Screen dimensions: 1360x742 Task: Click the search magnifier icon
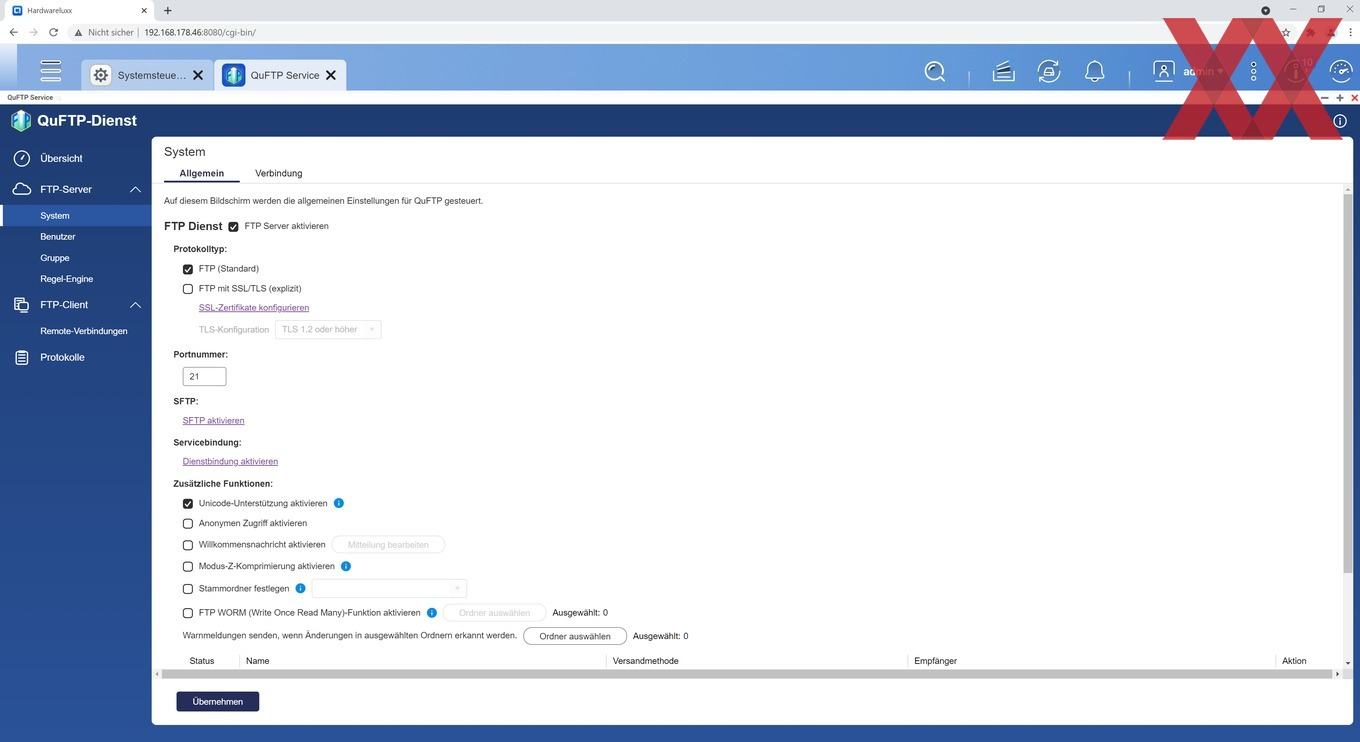pyautogui.click(x=935, y=71)
